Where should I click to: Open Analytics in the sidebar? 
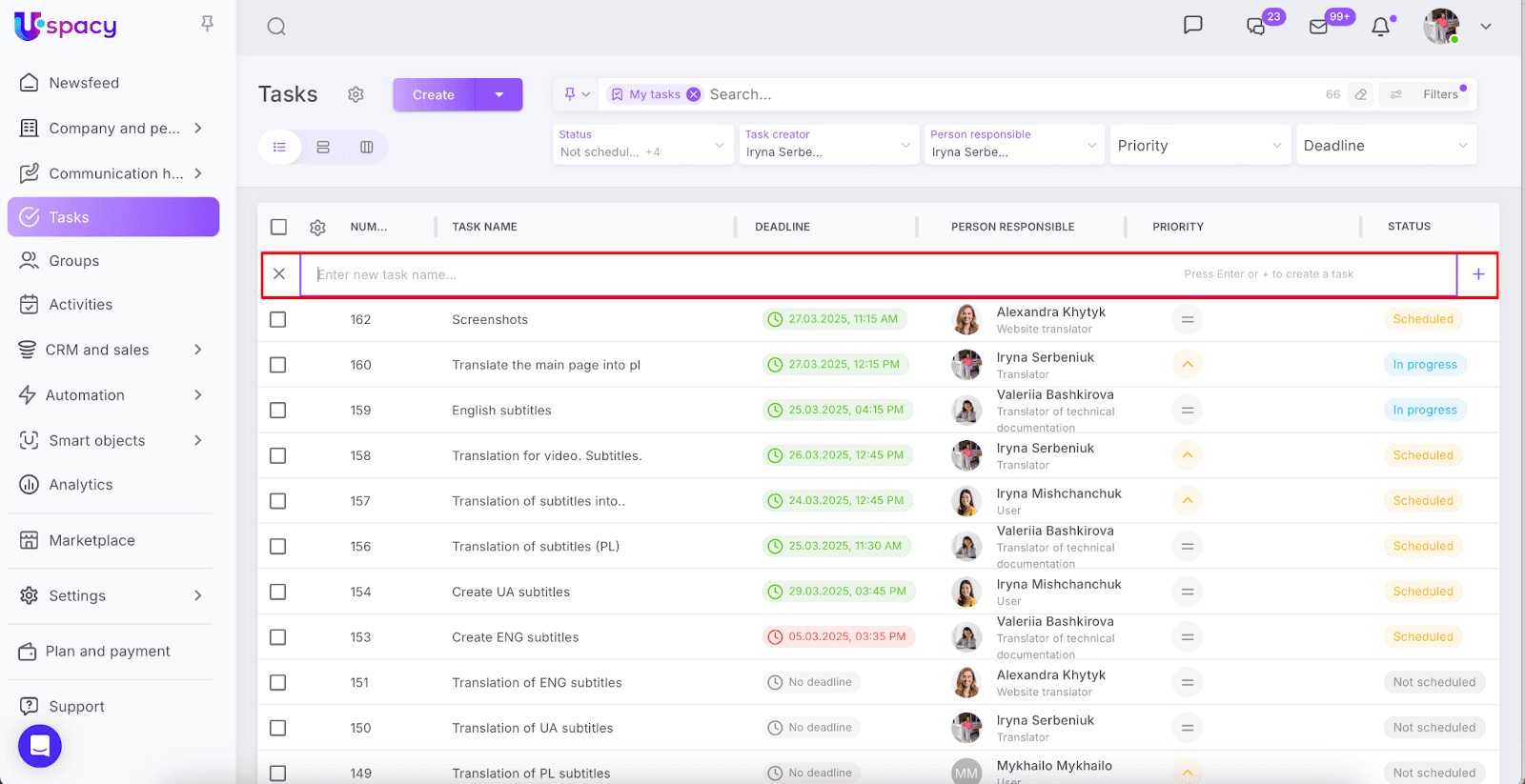pos(81,485)
